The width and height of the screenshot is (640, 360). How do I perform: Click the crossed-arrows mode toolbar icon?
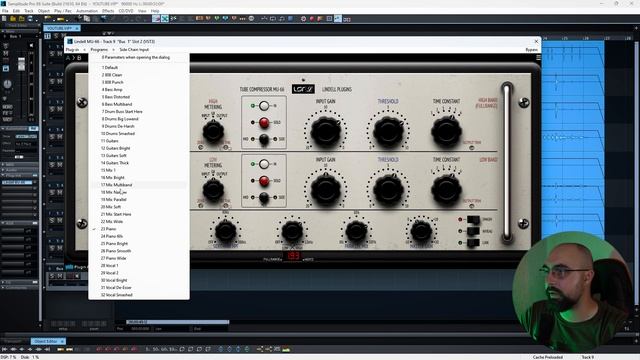[x=164, y=19]
